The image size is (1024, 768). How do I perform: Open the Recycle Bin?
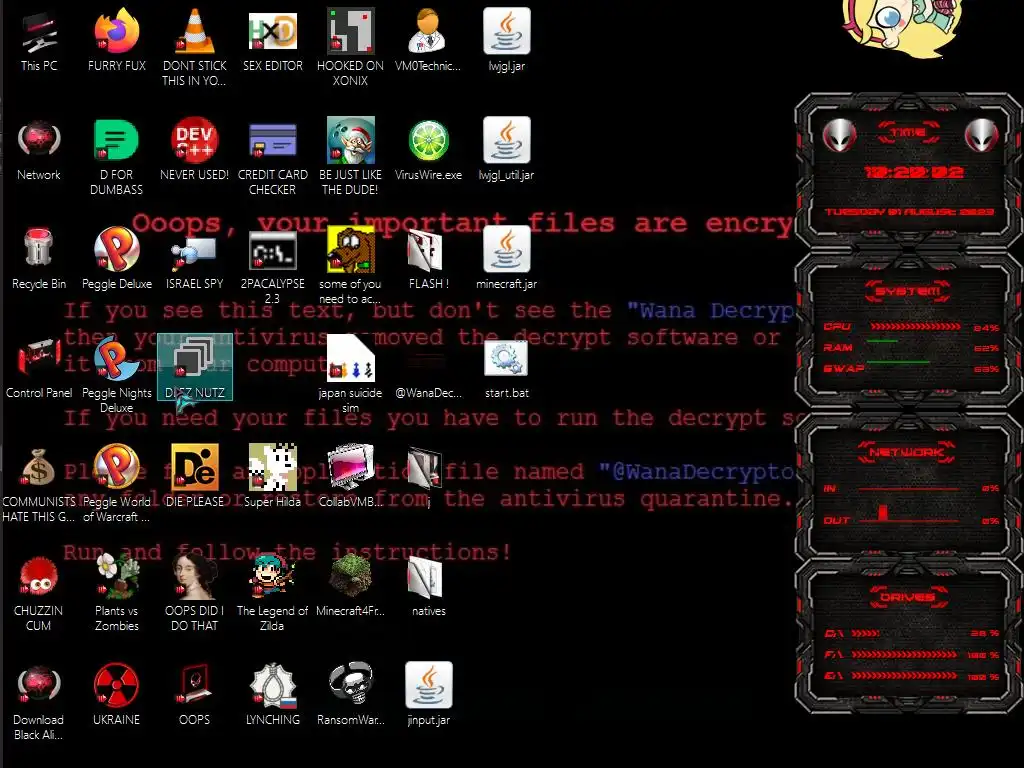pos(39,259)
